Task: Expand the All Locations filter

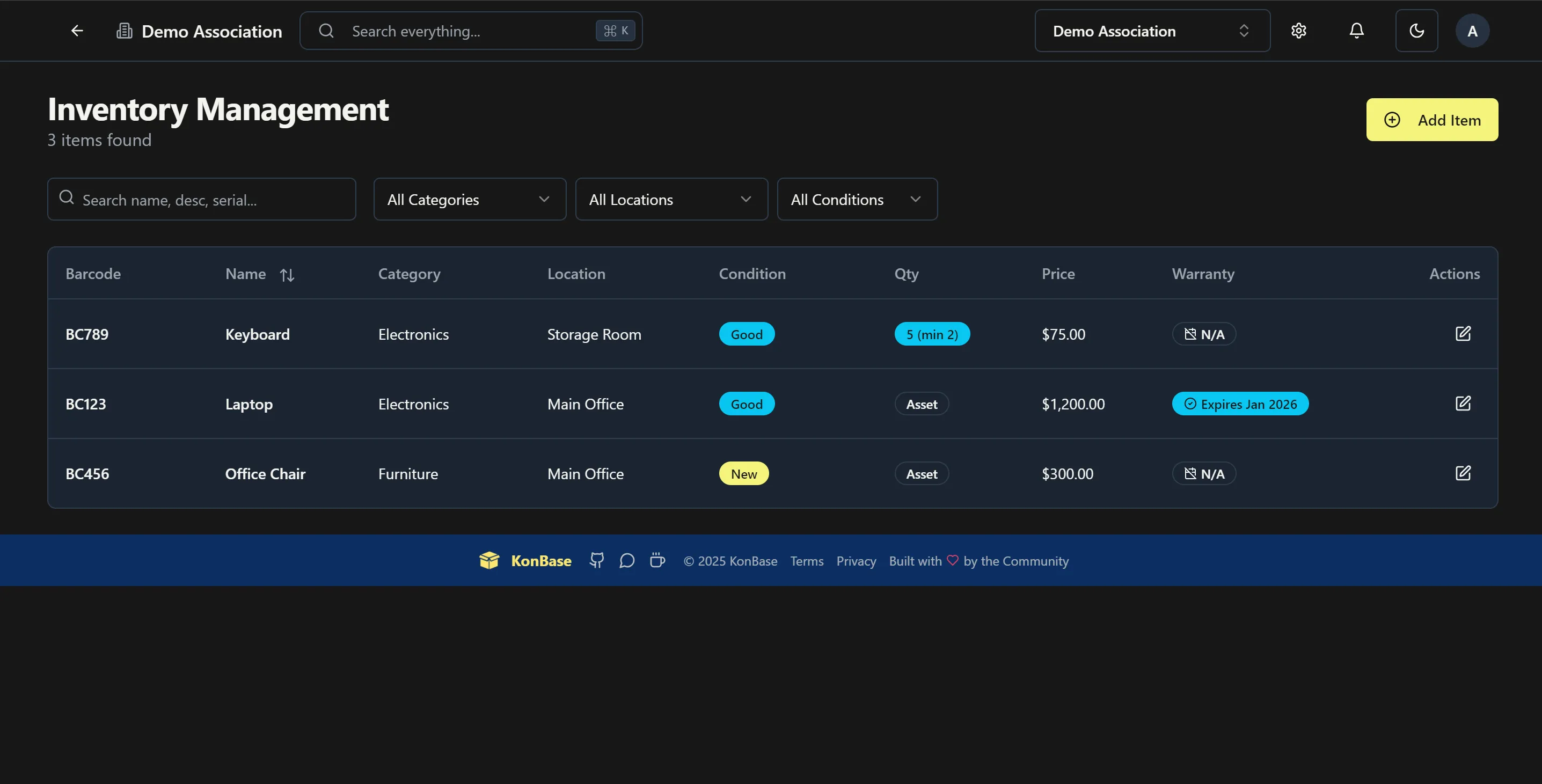Action: [671, 199]
